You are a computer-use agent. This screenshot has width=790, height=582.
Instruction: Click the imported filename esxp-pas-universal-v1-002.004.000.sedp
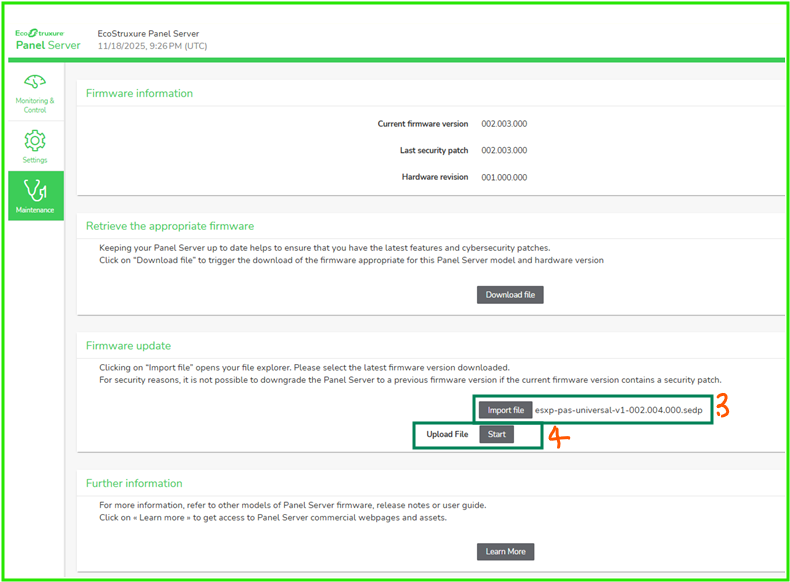point(619,410)
